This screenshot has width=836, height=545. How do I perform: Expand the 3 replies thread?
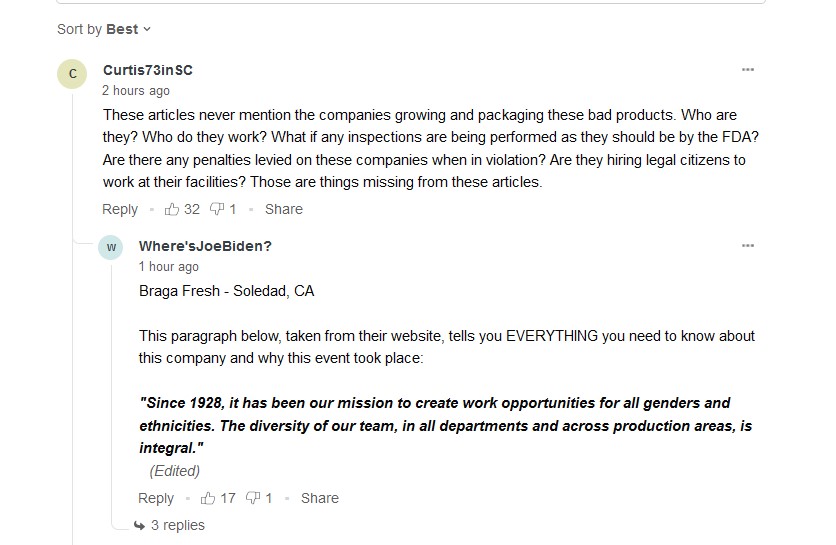[169, 525]
